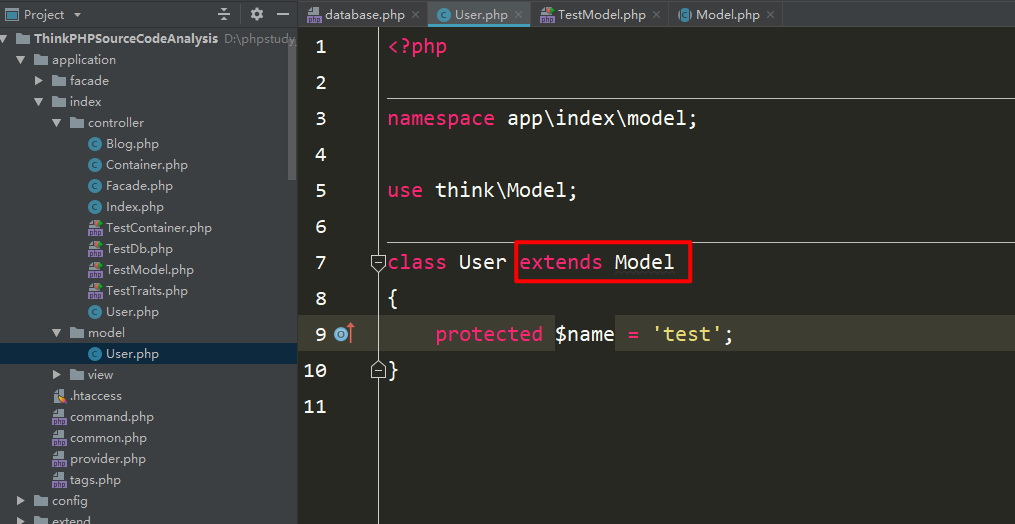
Task: Select TestTraits.php in the tree
Action: [x=147, y=291]
